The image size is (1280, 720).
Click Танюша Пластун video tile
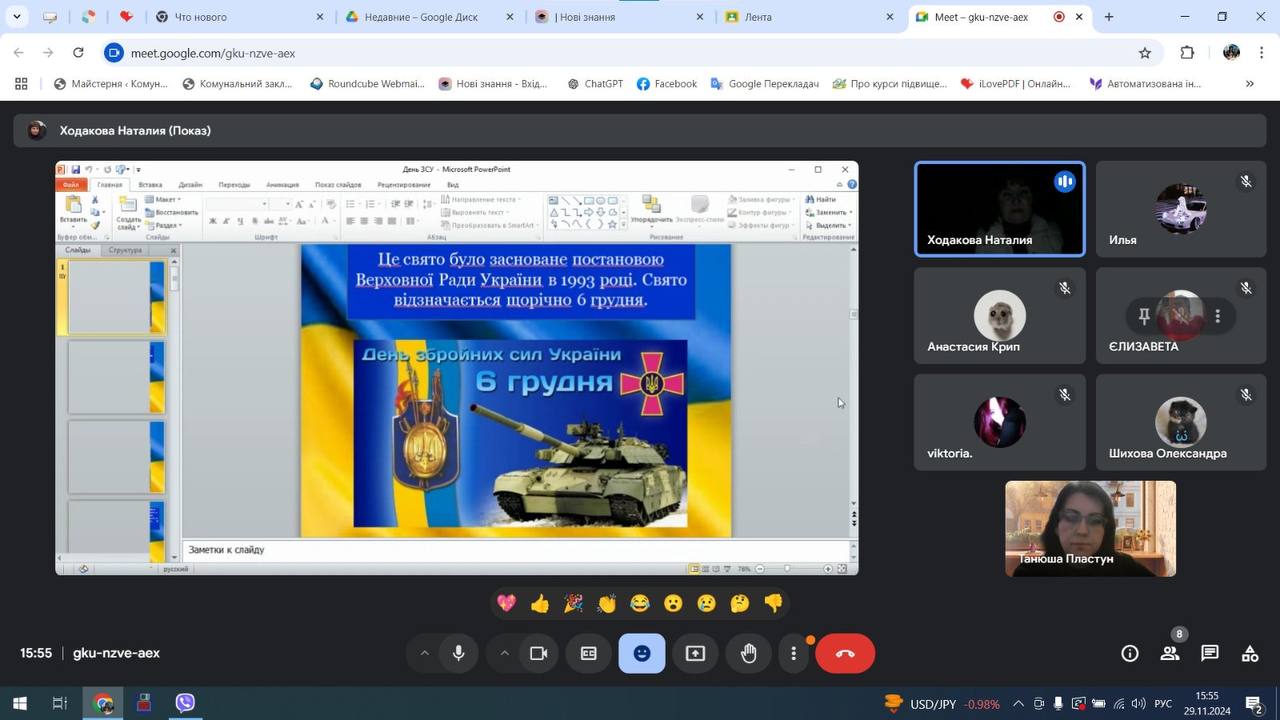[1090, 528]
